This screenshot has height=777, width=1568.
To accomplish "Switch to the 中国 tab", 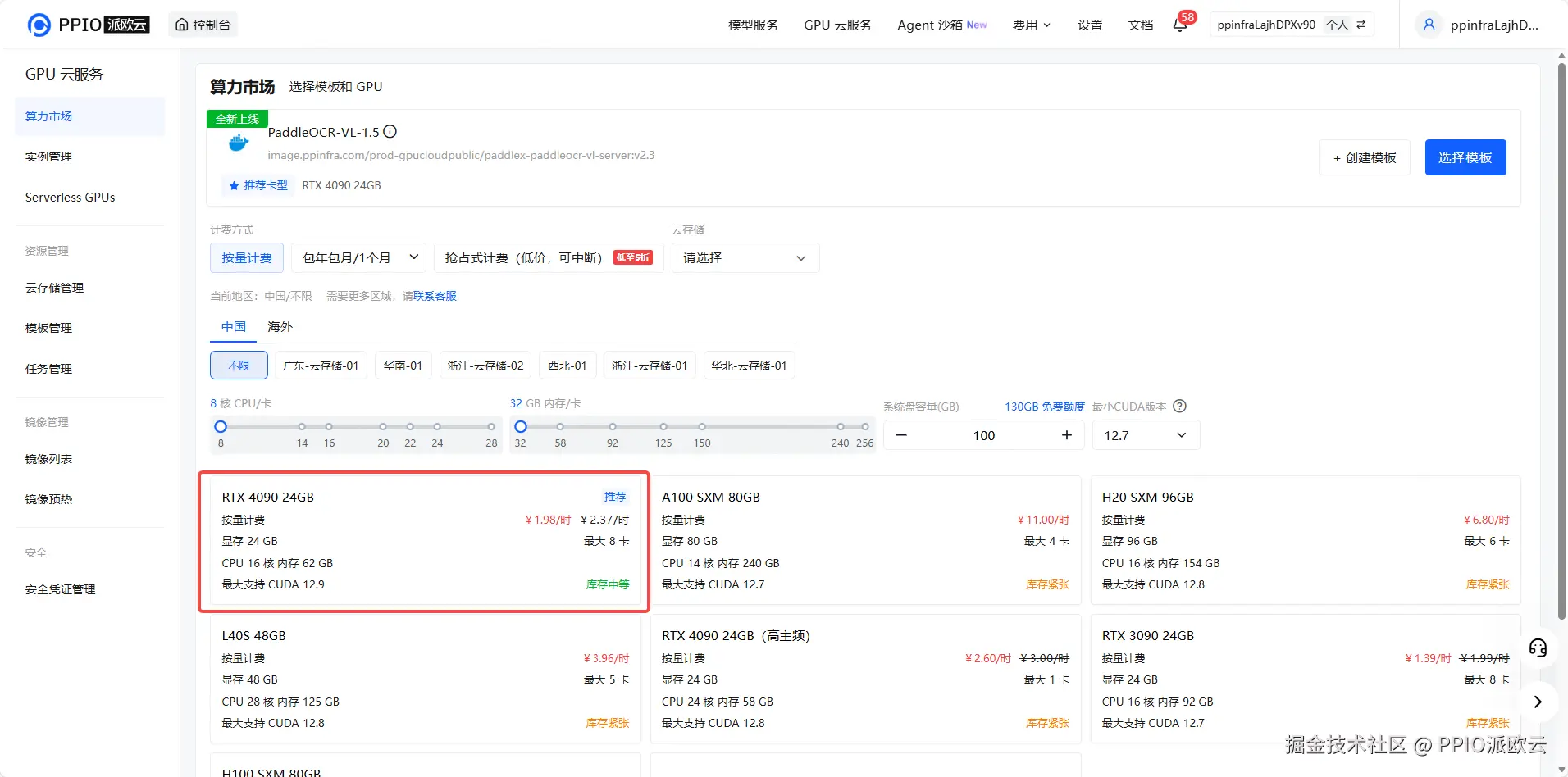I will pyautogui.click(x=234, y=326).
